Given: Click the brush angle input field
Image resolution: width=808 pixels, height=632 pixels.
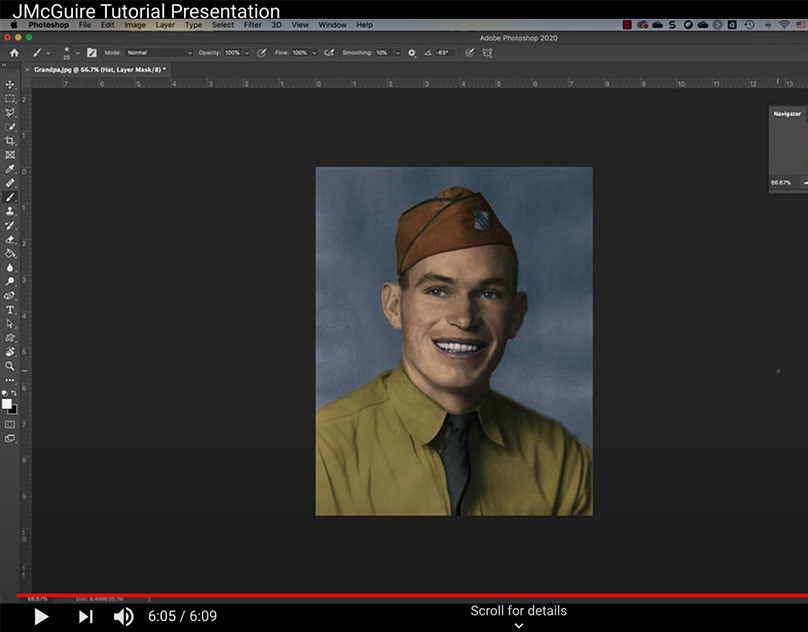Looking at the screenshot, I should tap(444, 53).
